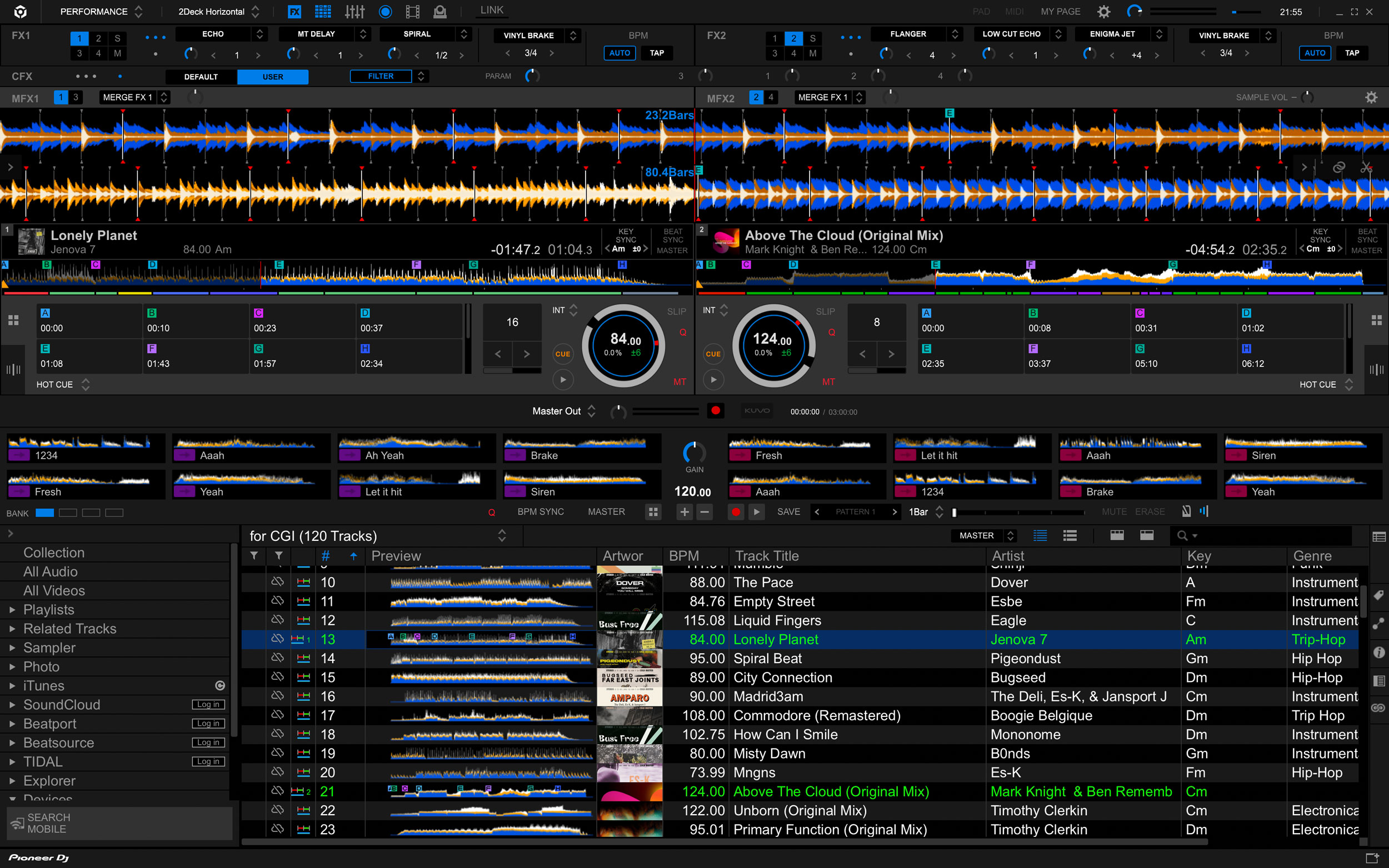Open the tag list icon on right sidebar
This screenshot has height=868, width=1389.
pyautogui.click(x=1378, y=595)
